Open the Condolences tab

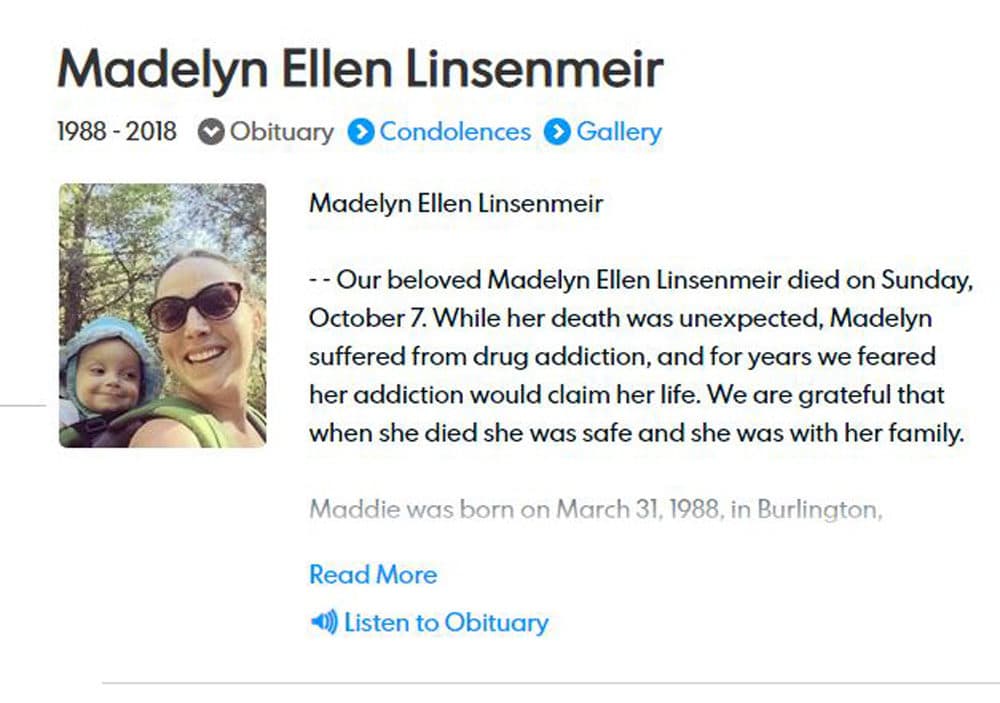pyautogui.click(x=455, y=132)
